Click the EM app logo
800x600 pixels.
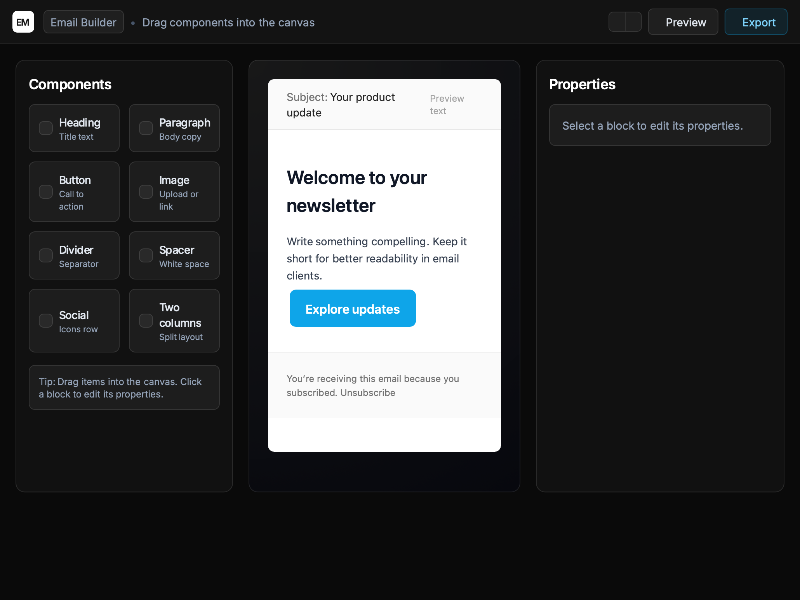(x=23, y=22)
